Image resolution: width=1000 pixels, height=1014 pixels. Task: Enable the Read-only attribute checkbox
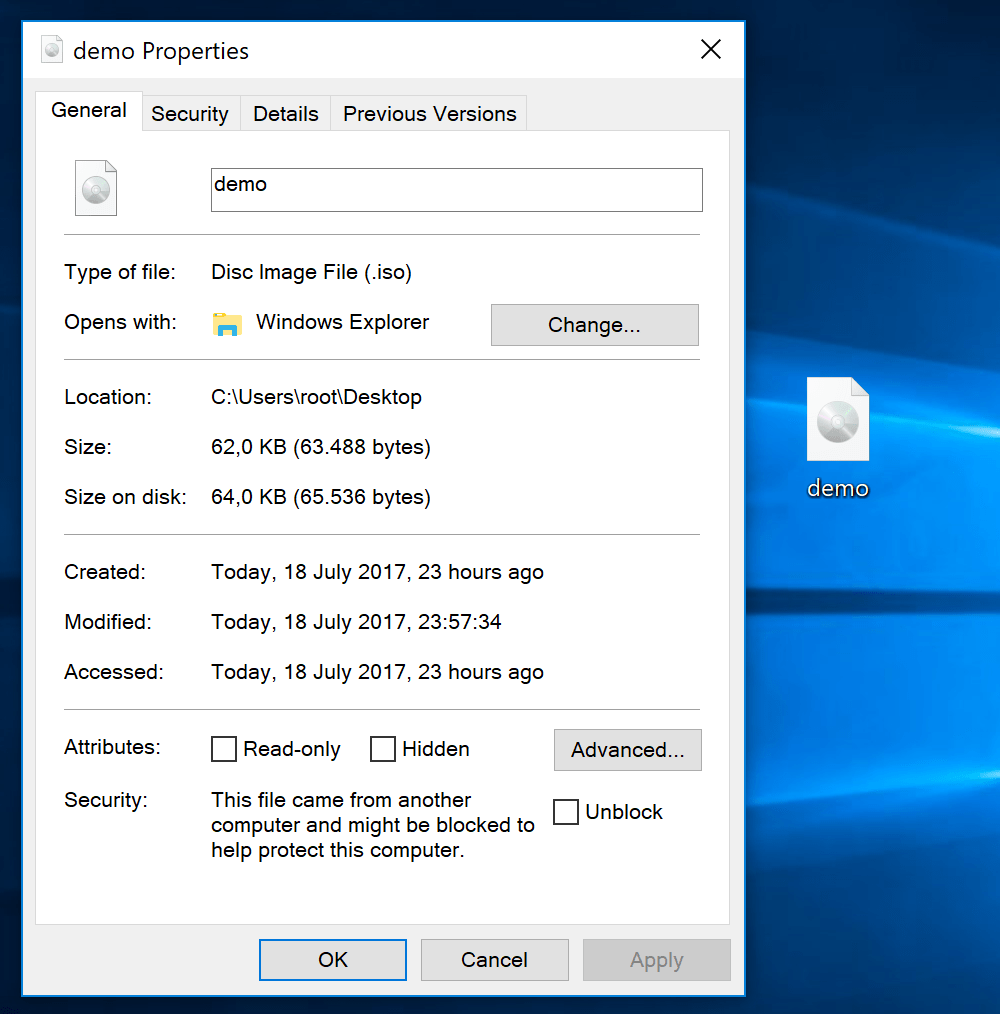[x=225, y=749]
